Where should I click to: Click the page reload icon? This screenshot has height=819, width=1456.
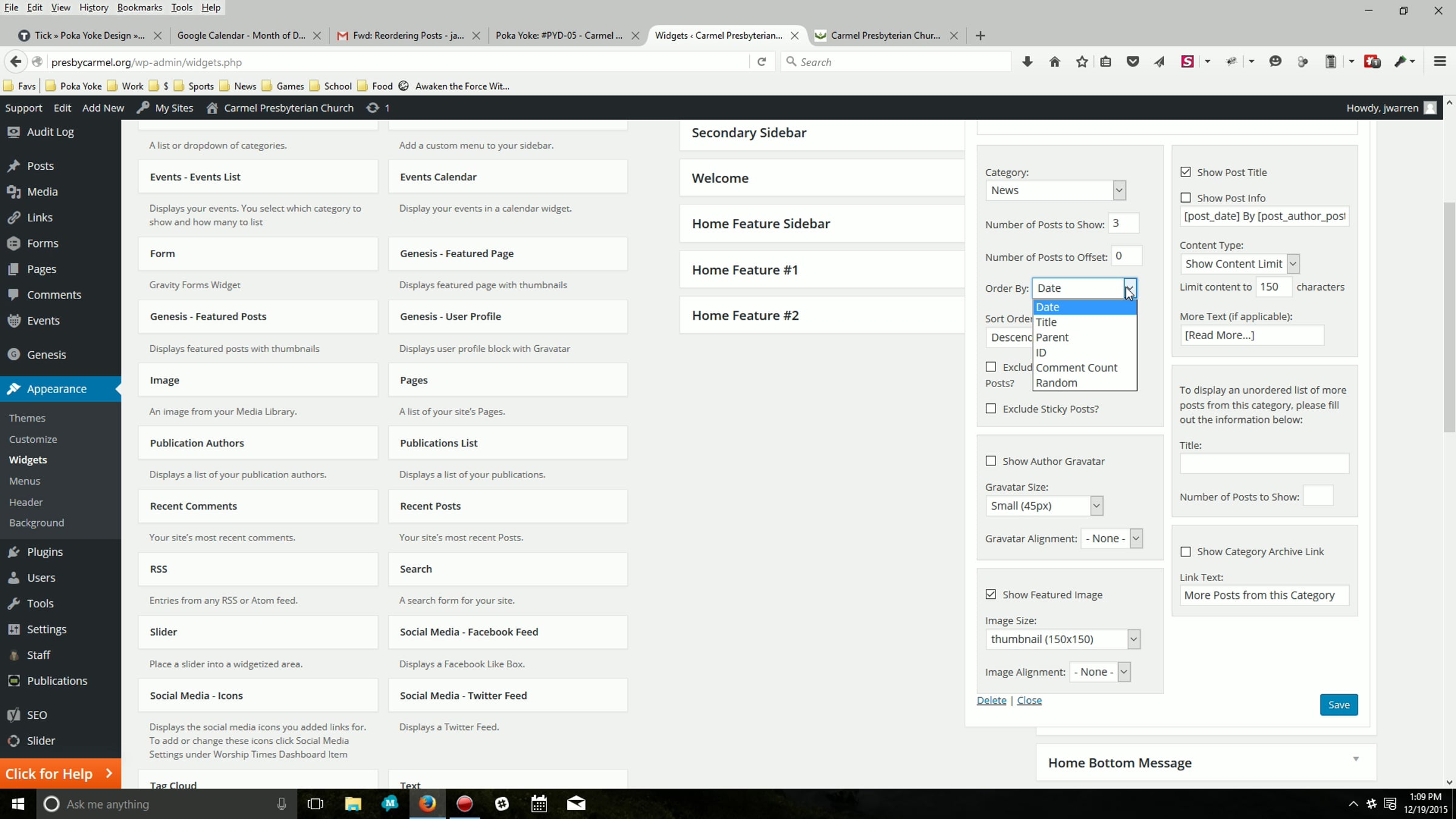[x=762, y=62]
